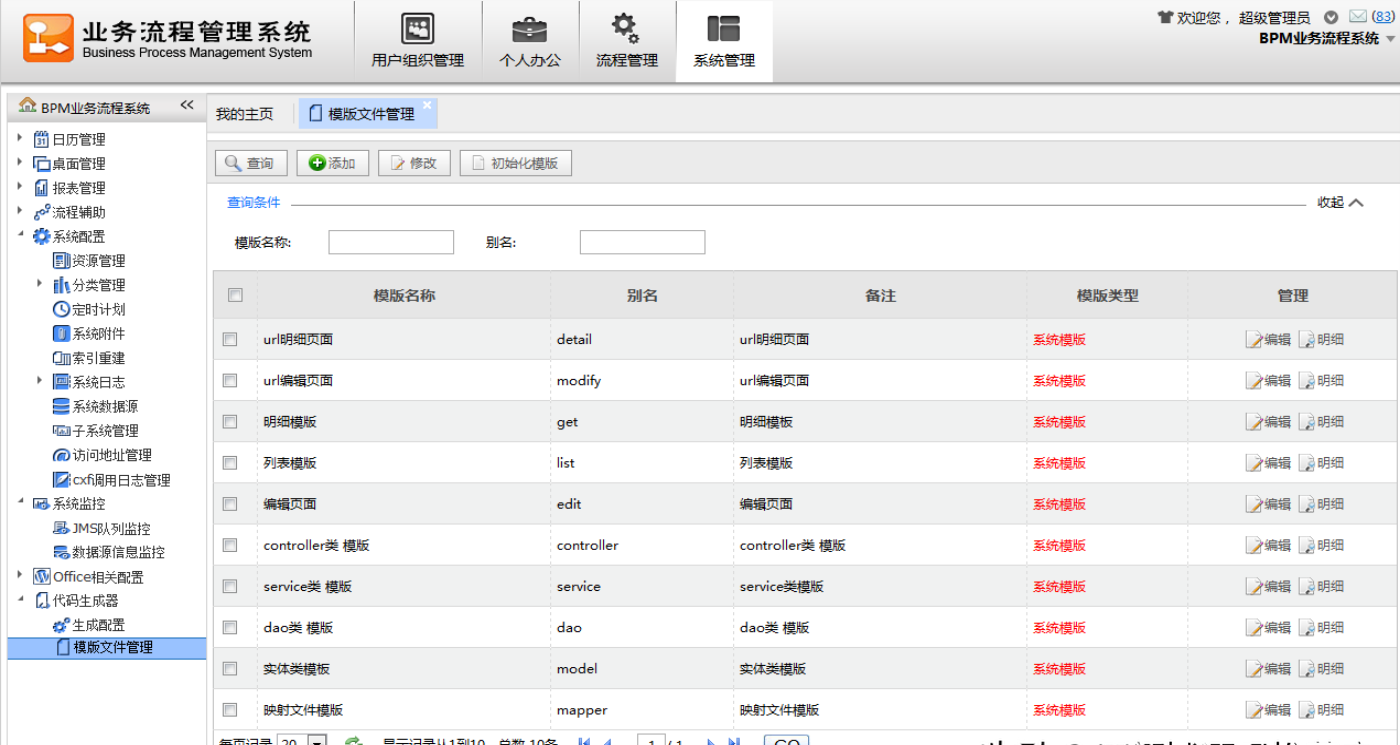This screenshot has height=745, width=1400.
Task: Open 系统附件 in the sidebar
Action: [x=89, y=333]
